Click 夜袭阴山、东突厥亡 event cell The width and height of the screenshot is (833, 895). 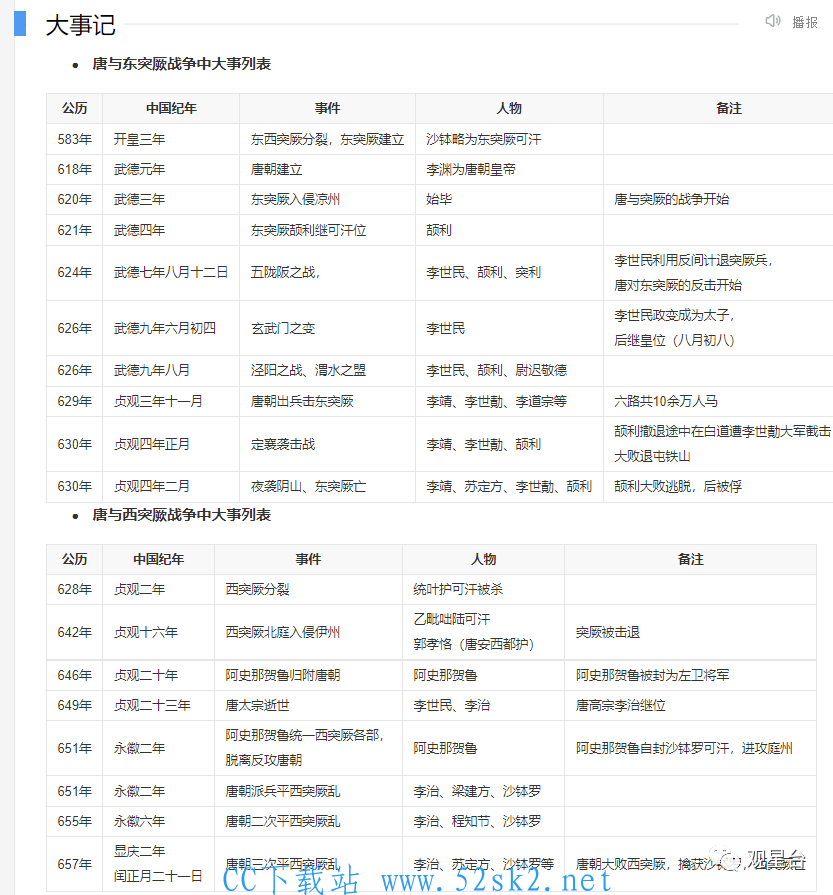328,486
